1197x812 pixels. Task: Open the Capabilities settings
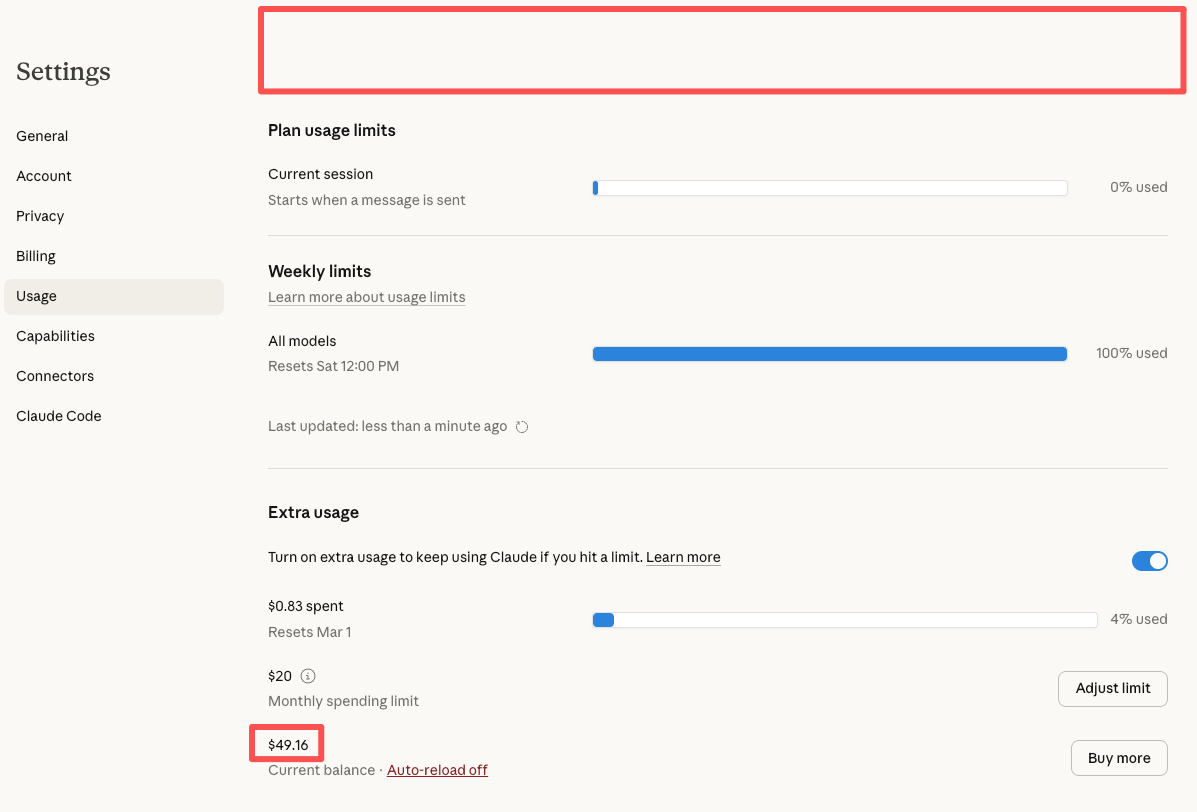pos(55,336)
